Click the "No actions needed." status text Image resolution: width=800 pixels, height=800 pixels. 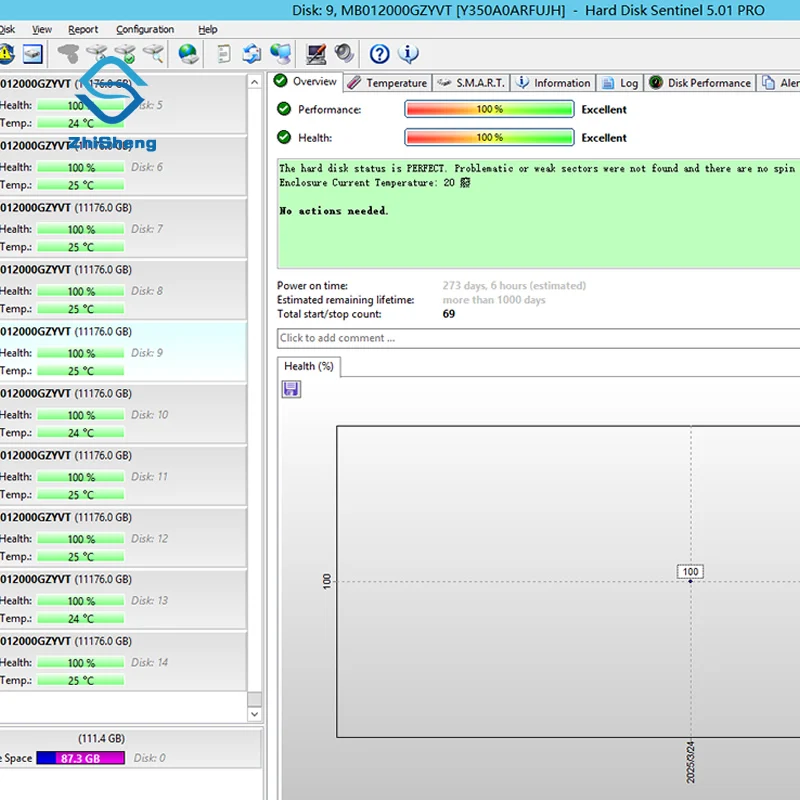pyautogui.click(x=334, y=211)
